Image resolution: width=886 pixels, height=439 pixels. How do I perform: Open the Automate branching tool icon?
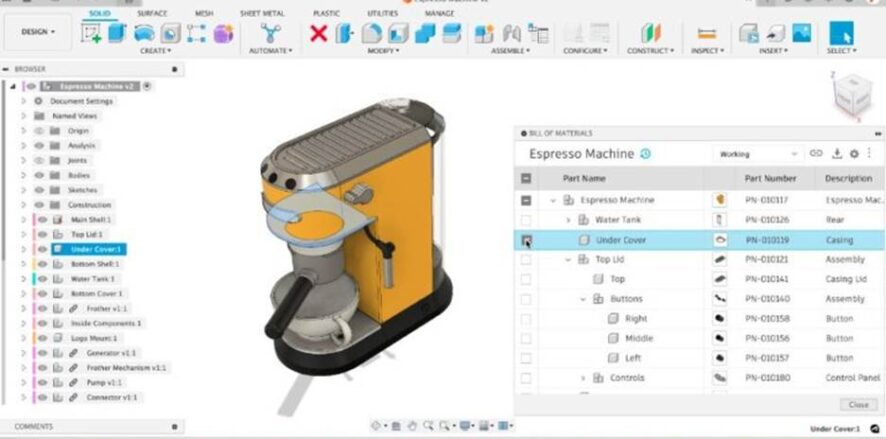(x=271, y=33)
